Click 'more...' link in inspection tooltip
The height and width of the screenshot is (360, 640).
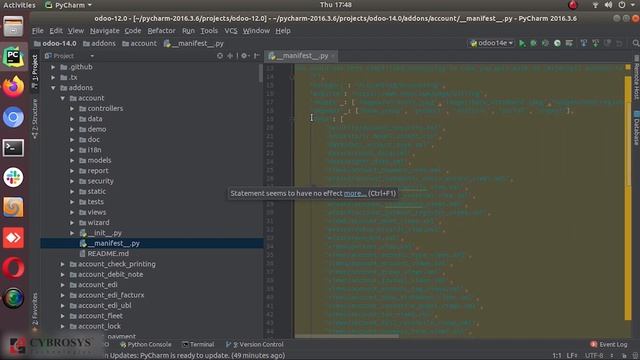click(355, 193)
